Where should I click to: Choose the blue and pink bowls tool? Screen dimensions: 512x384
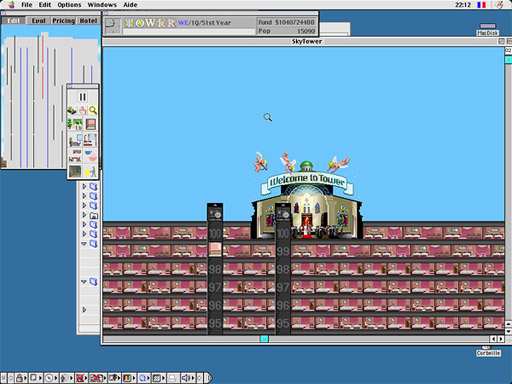point(90,156)
